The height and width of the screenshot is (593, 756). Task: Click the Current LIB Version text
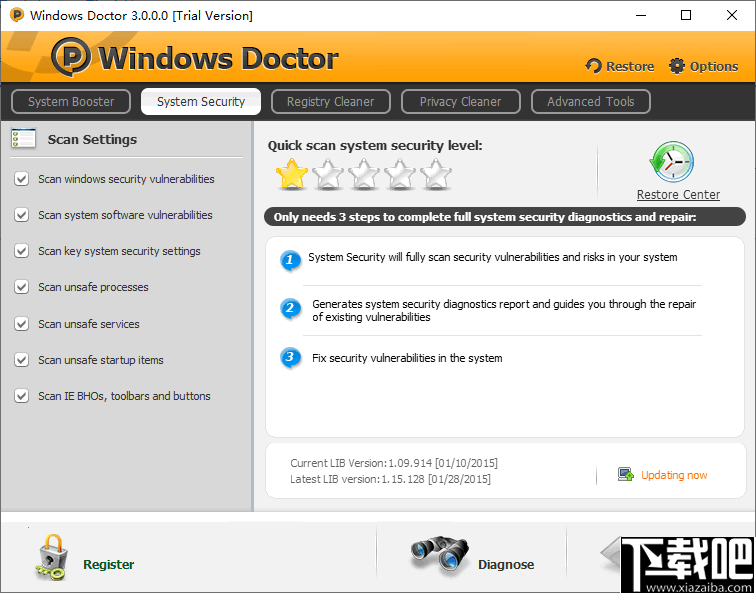394,463
